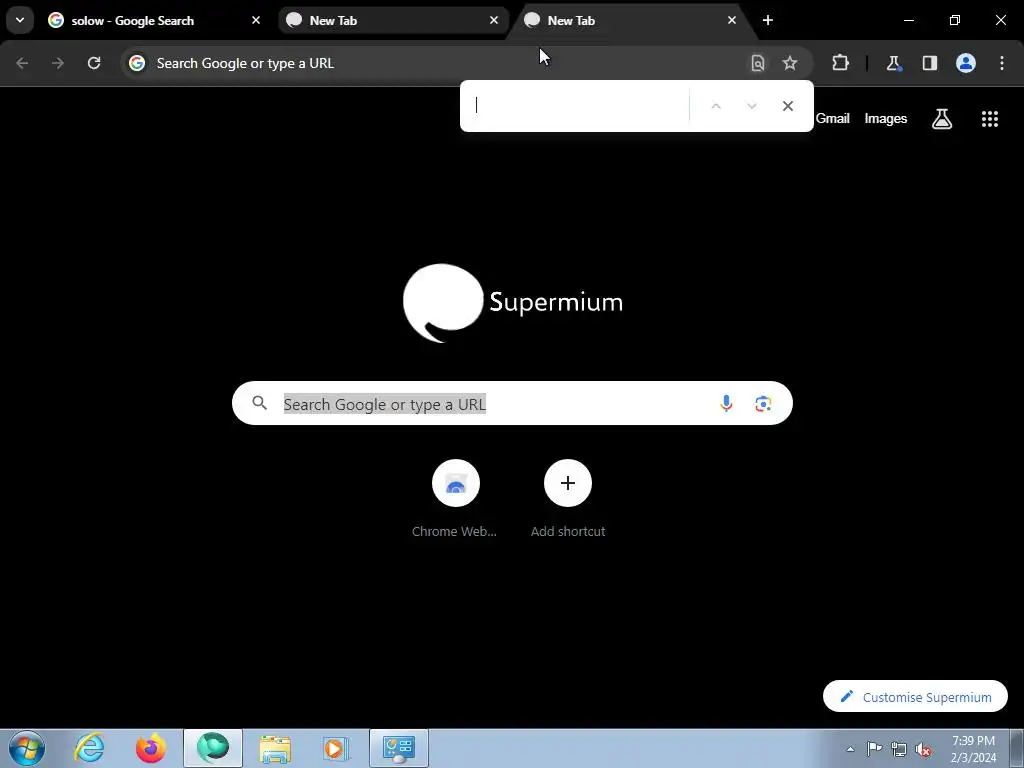The image size is (1024, 768).
Task: Click the find-in-page icon in omnibox
Action: click(758, 63)
